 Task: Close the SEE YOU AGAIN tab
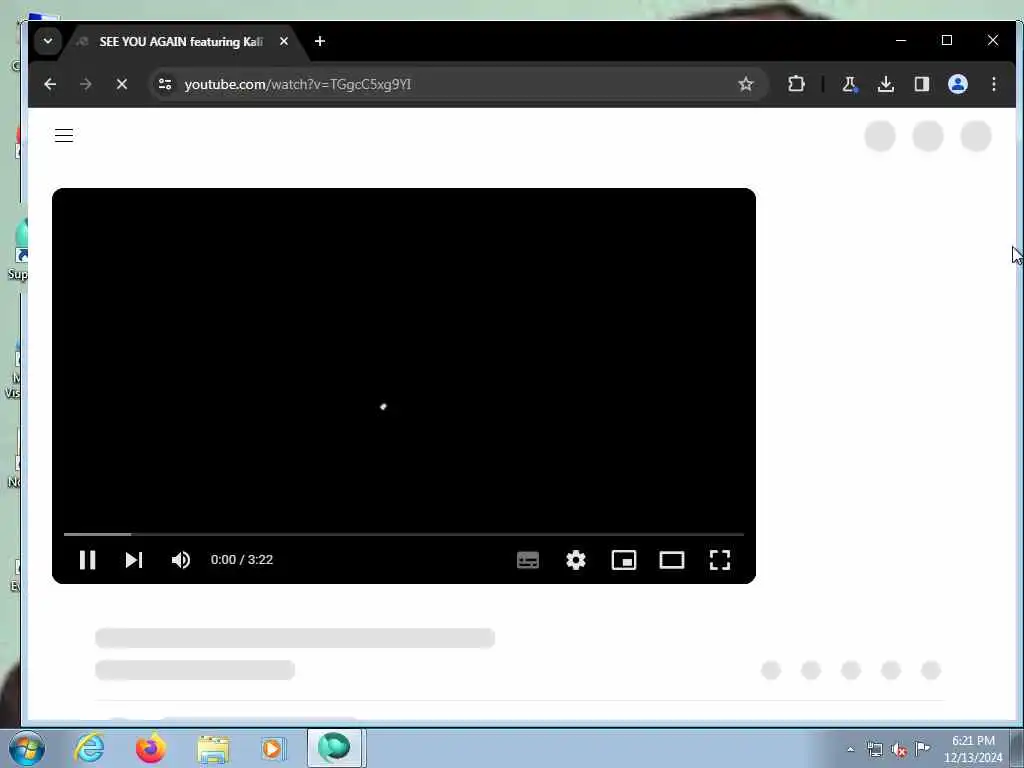[x=283, y=41]
